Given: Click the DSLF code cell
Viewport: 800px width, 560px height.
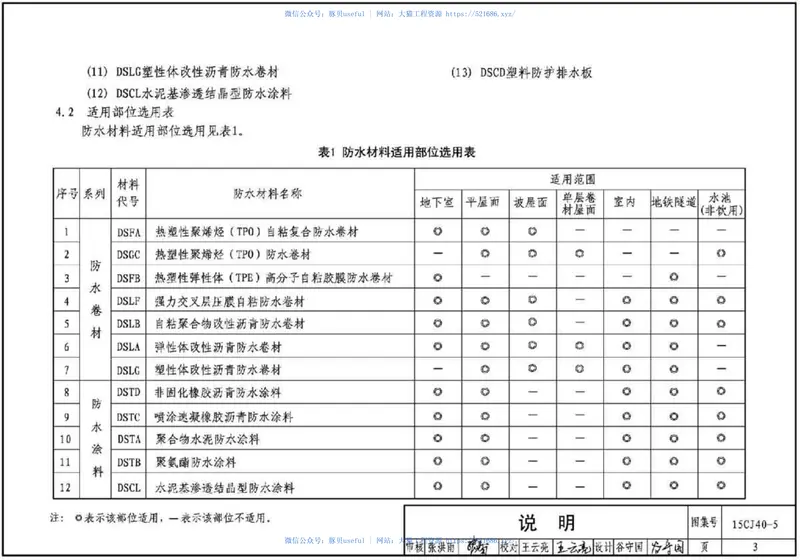Looking at the screenshot, I should coord(129,301).
